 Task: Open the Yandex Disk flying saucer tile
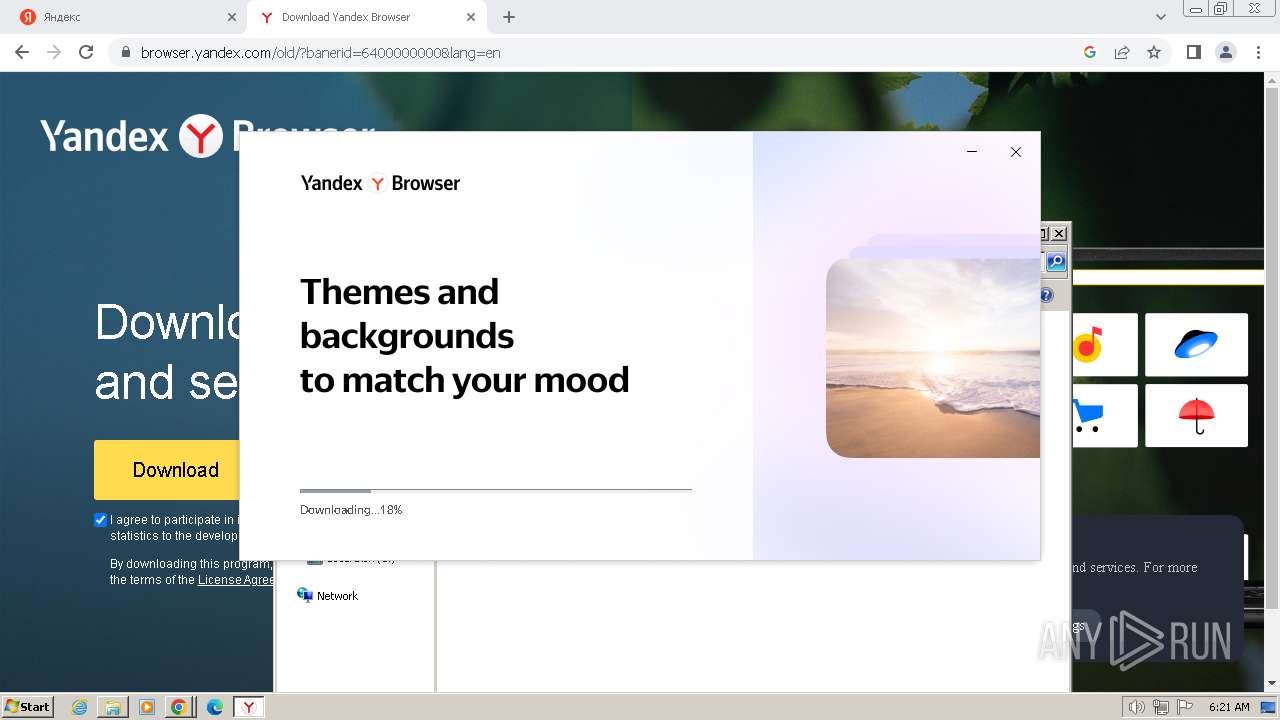(1196, 345)
